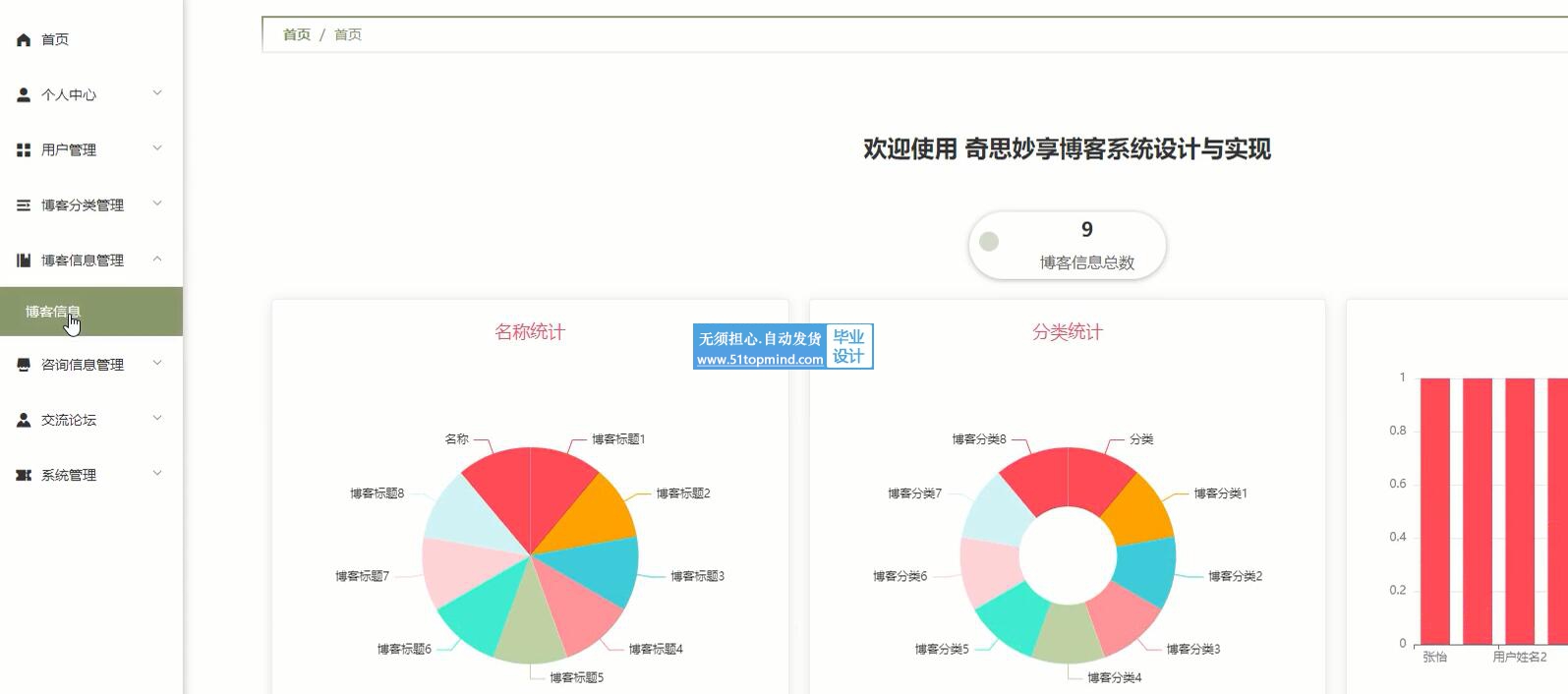Click the turquoise 博客分类5 donut segment

1017,620
